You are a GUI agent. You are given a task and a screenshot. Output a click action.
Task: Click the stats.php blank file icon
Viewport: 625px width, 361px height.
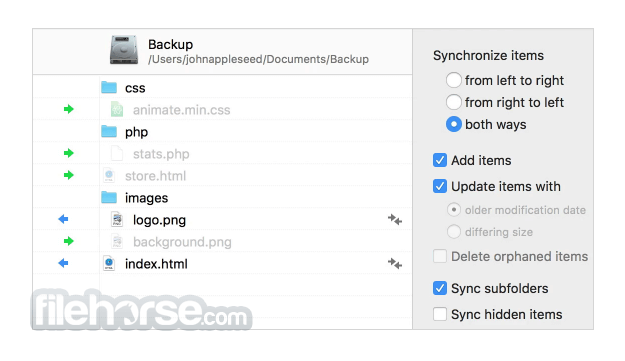click(x=117, y=153)
